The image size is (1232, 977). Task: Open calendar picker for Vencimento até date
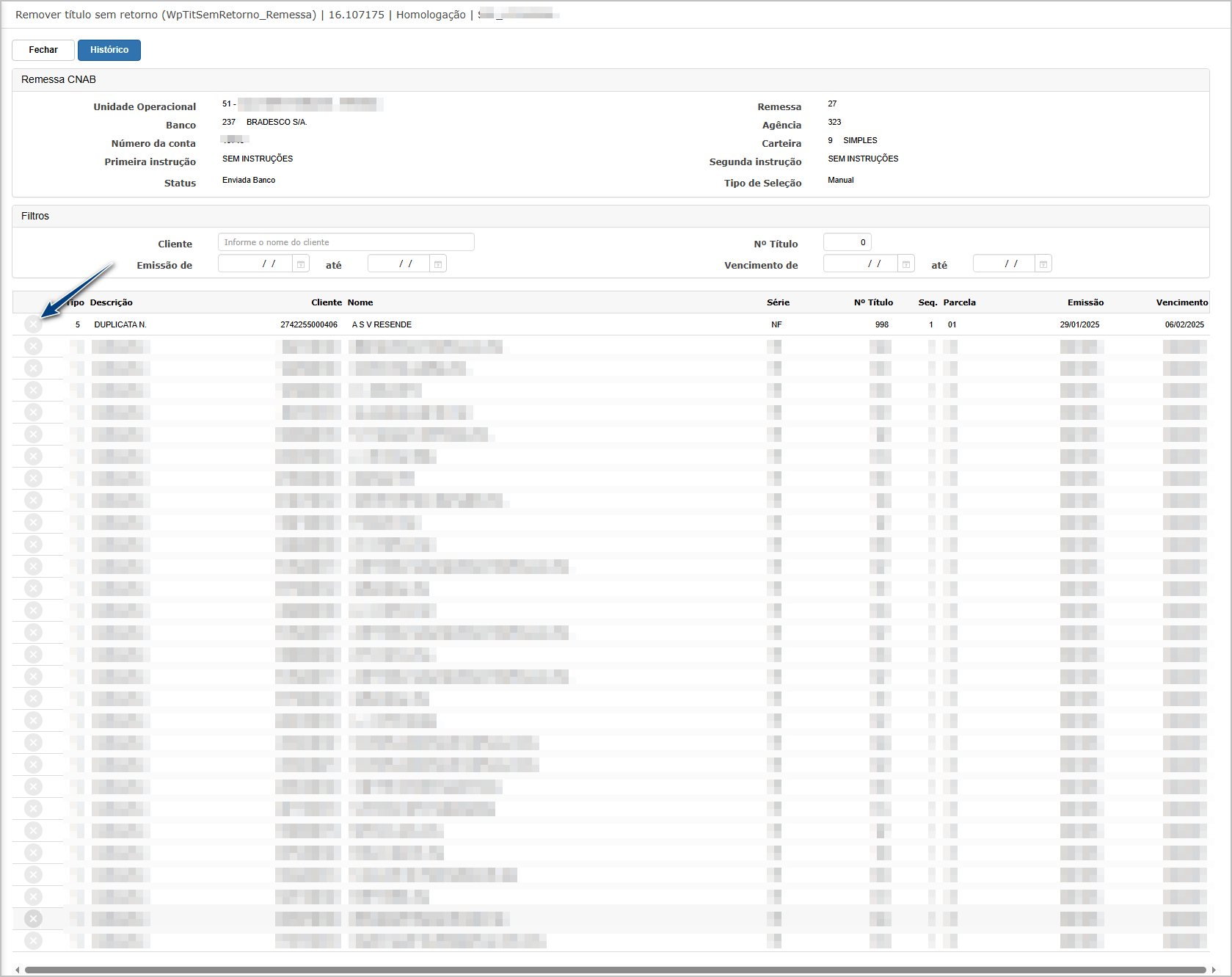1043,264
